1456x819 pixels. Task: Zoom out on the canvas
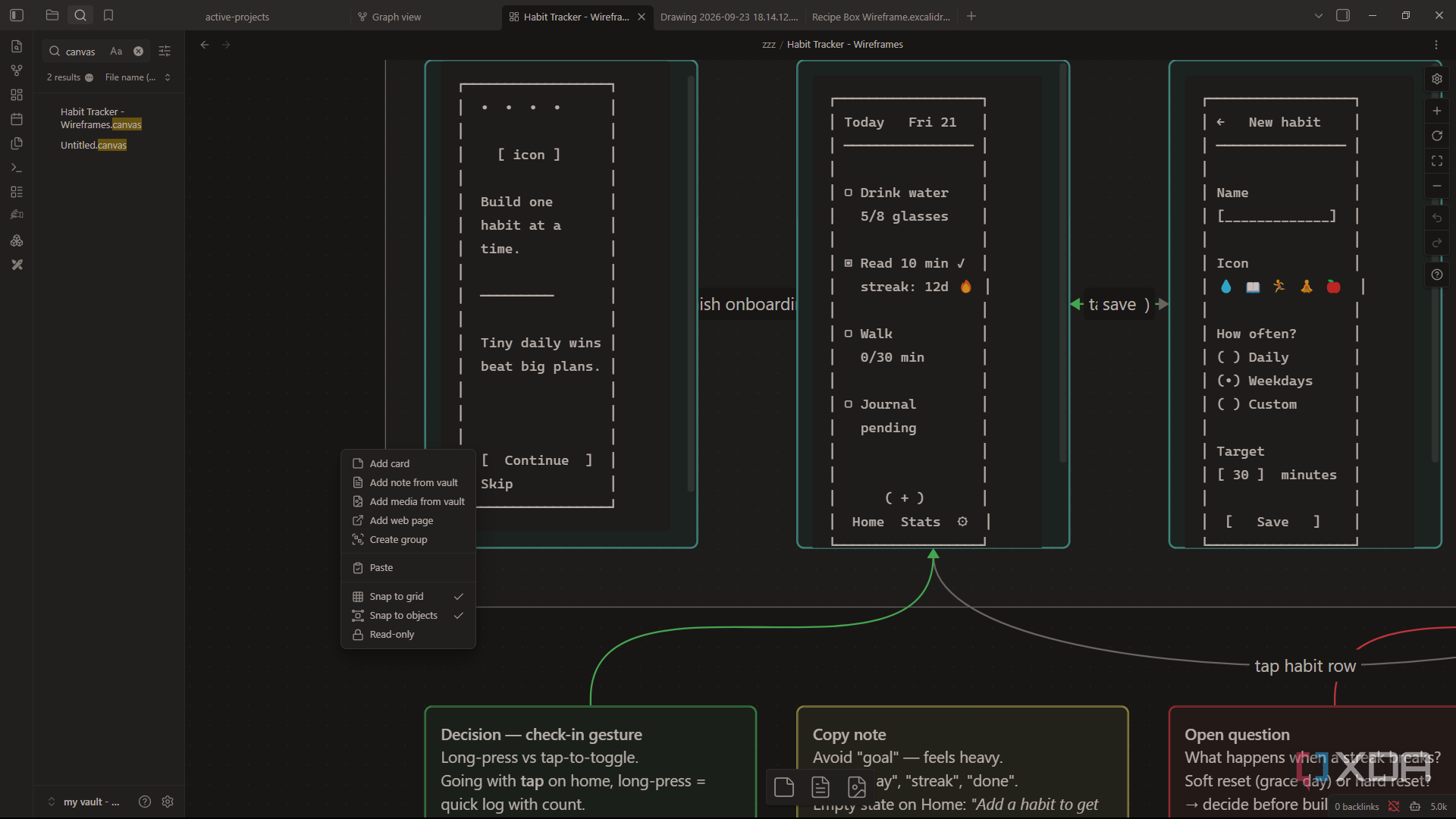(x=1437, y=186)
